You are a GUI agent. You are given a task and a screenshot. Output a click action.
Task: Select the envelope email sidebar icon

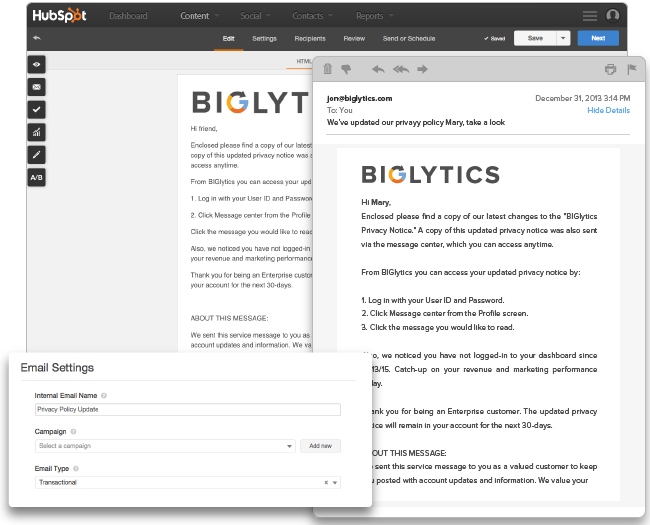36,87
